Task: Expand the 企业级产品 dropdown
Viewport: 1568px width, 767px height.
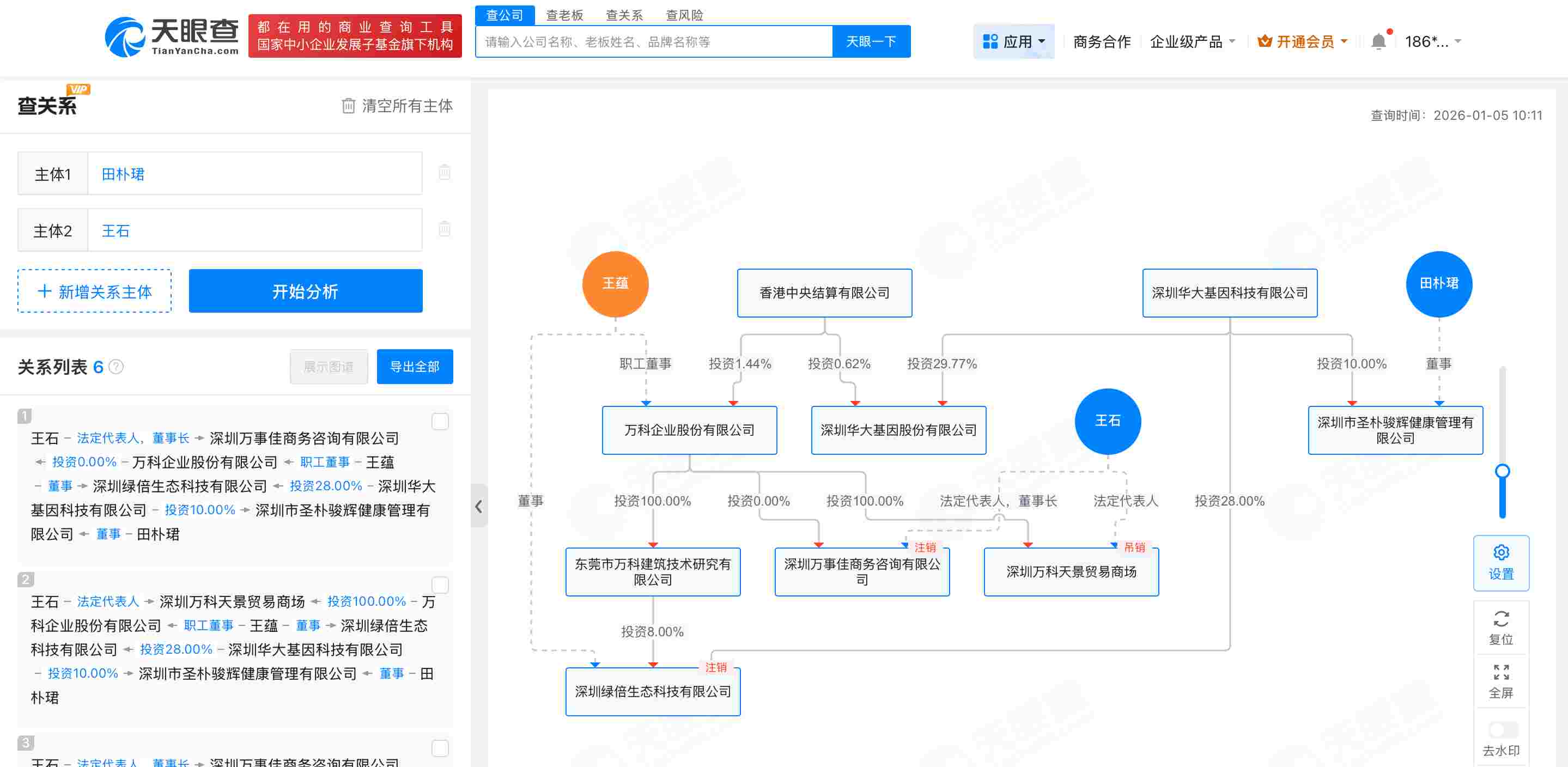Action: tap(1192, 41)
